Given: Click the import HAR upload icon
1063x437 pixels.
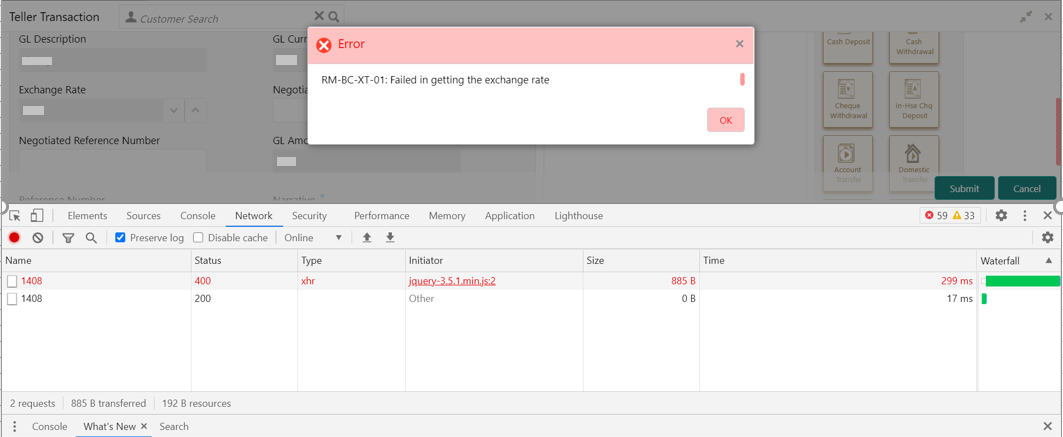Looking at the screenshot, I should coord(367,238).
